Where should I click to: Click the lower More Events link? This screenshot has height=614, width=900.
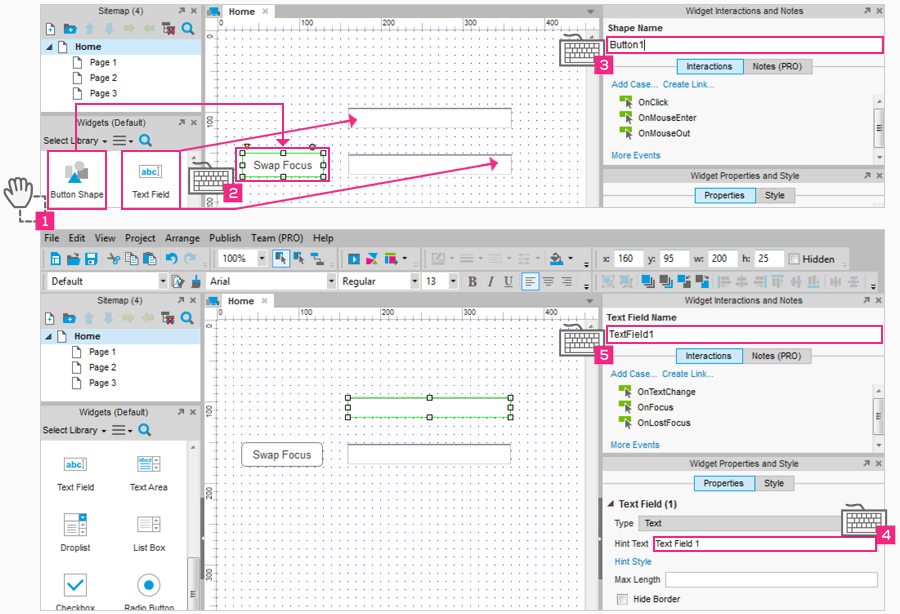[635, 445]
